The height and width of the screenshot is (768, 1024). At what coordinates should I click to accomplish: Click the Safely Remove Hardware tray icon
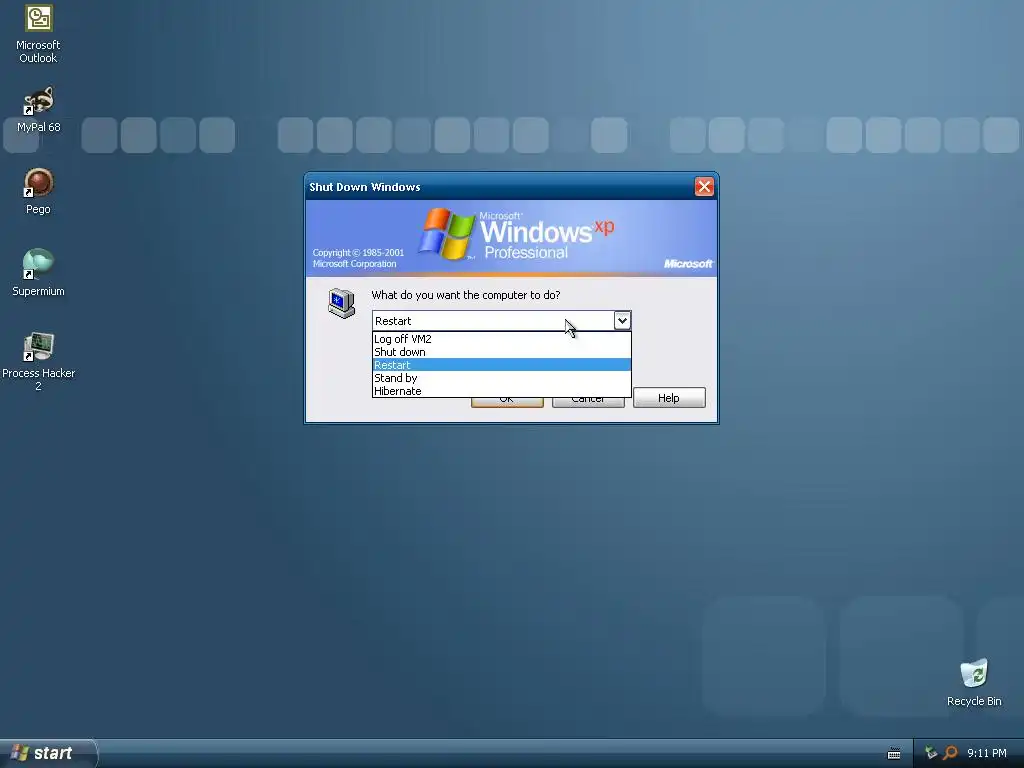click(x=931, y=753)
